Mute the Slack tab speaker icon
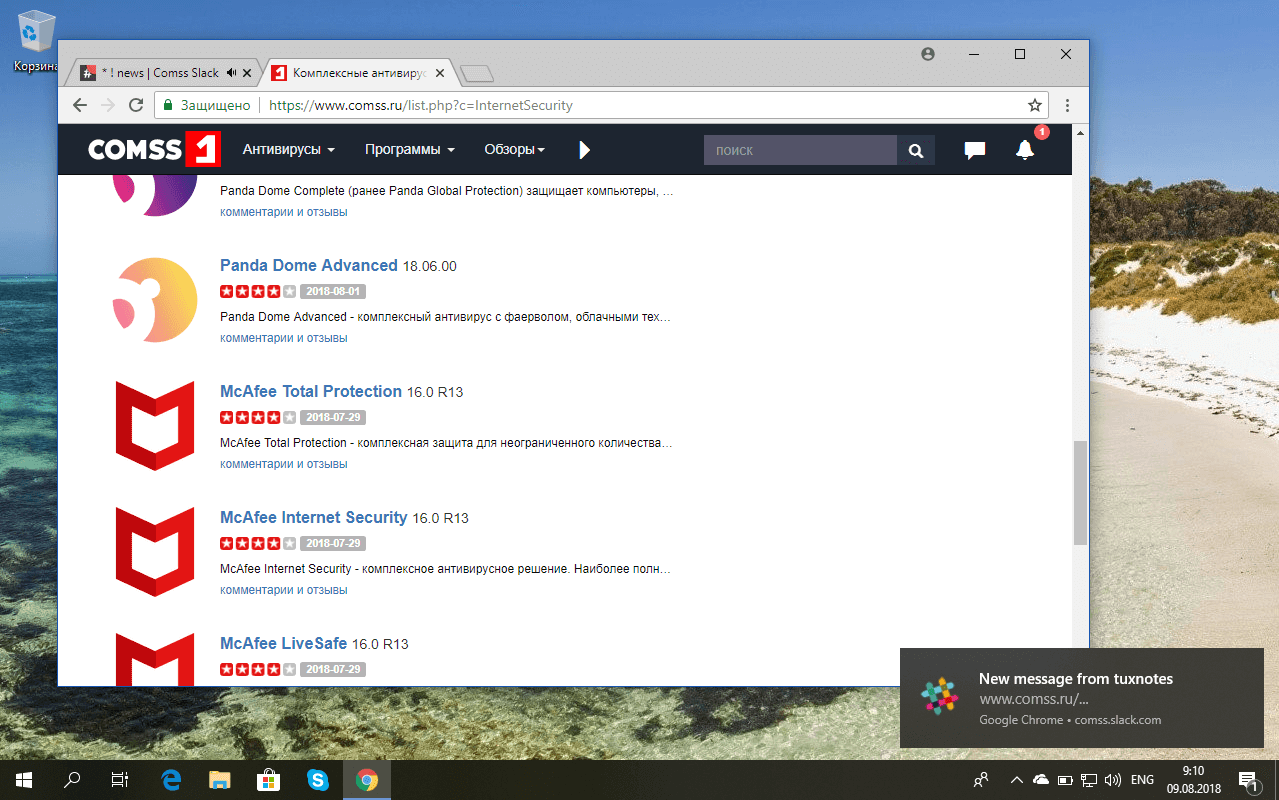Image resolution: width=1279 pixels, height=800 pixels. click(x=232, y=73)
